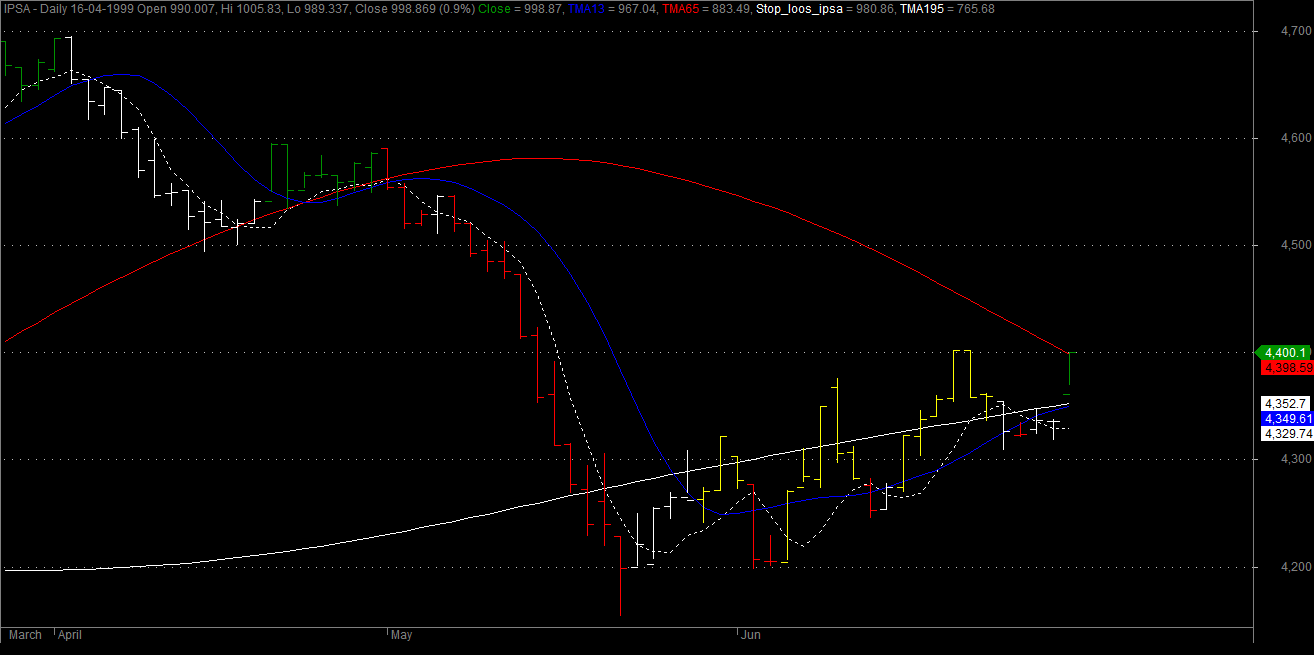Click the lowest red bar below 4,200
The image size is (1314, 655).
point(620,590)
